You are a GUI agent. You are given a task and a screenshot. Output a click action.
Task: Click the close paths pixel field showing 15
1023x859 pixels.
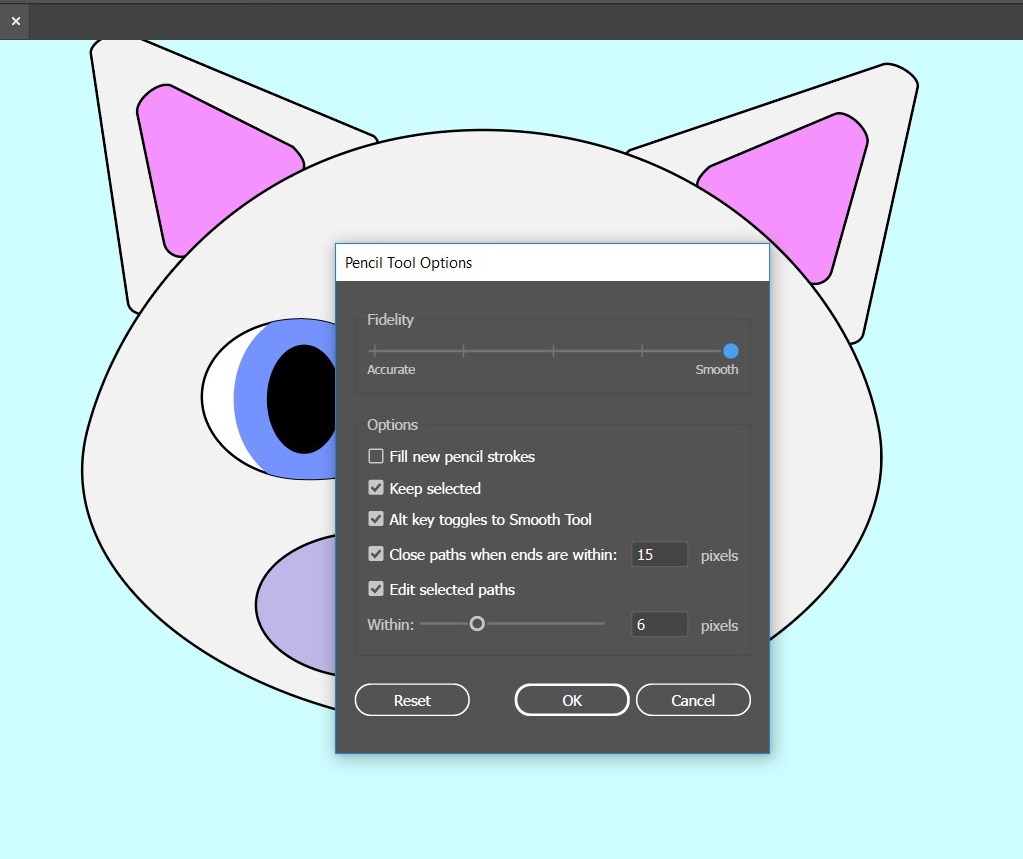click(659, 554)
